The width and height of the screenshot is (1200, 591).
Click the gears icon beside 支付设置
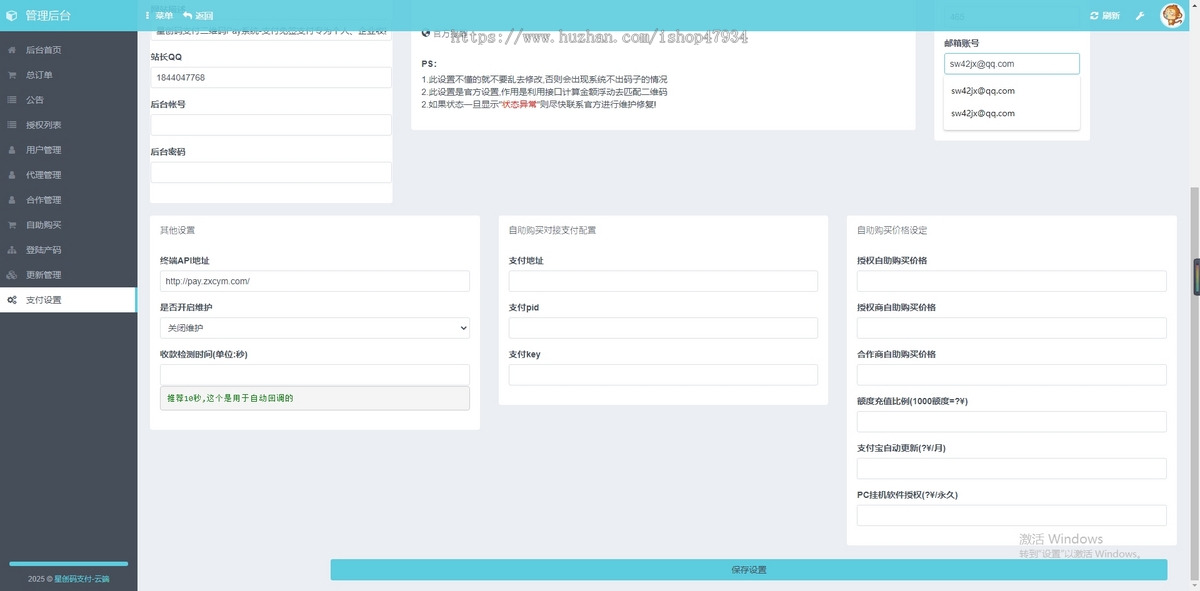pos(12,300)
